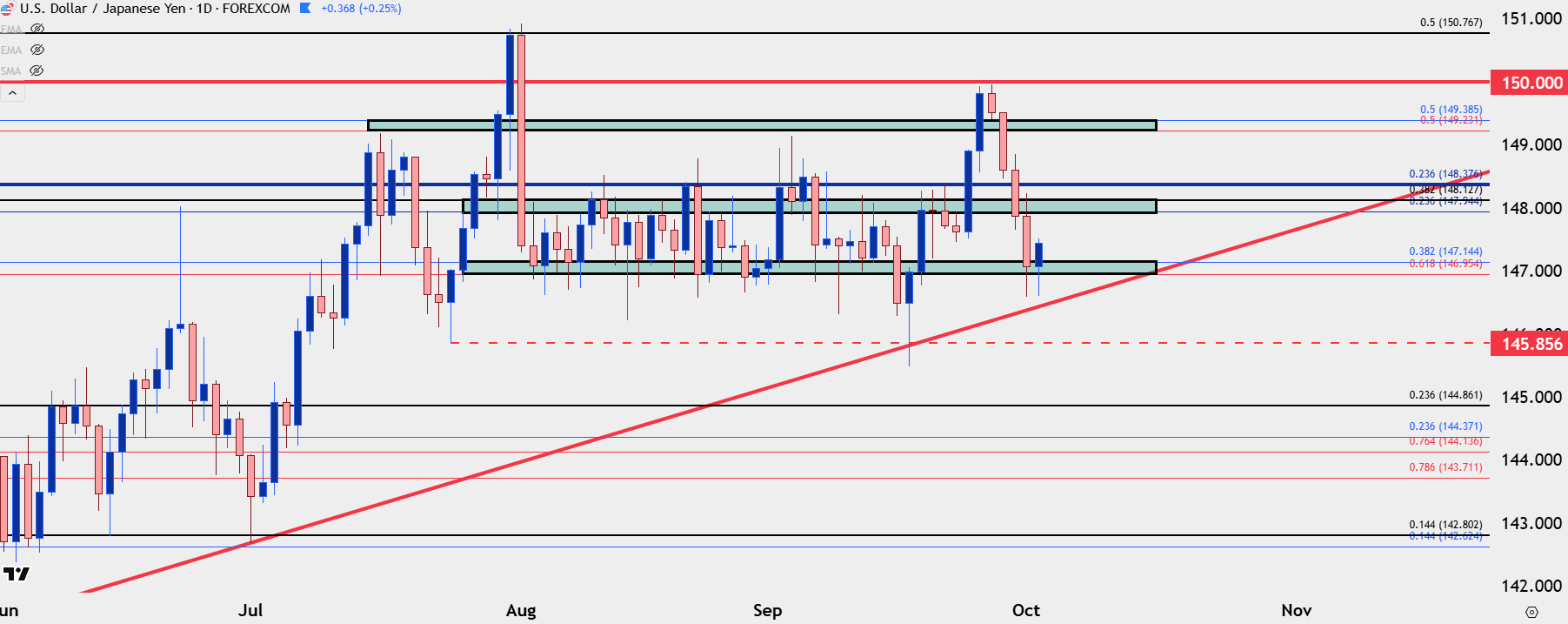Click the 144.000 price axis label
Viewport: 1568px width, 624px height.
click(1531, 460)
